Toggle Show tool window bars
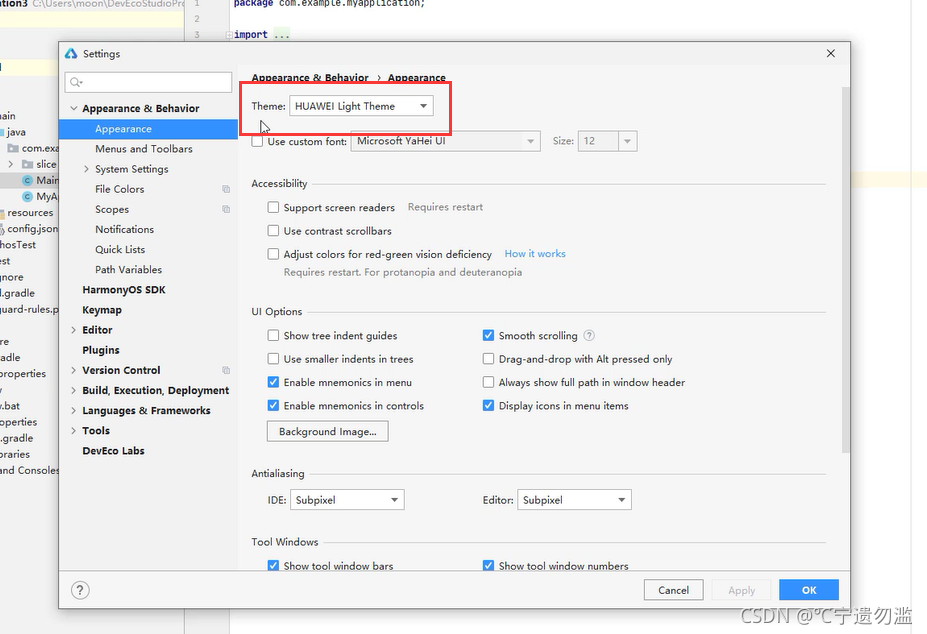The height and width of the screenshot is (634, 927). click(273, 565)
